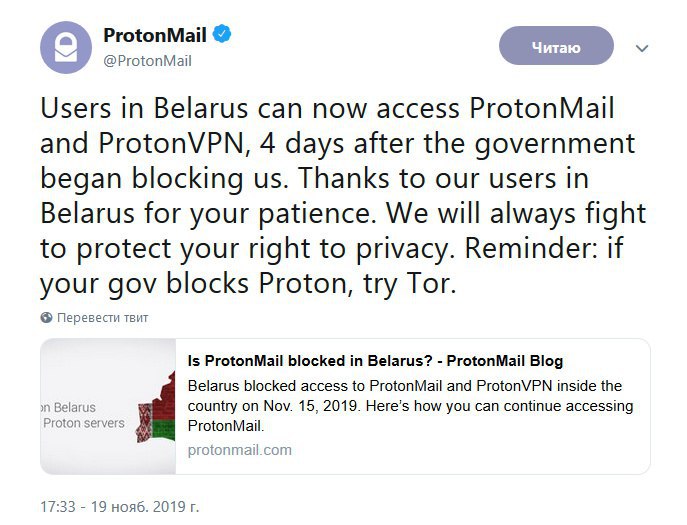Expand the tweet options chevron
The width and height of the screenshot is (687, 525).
click(643, 47)
